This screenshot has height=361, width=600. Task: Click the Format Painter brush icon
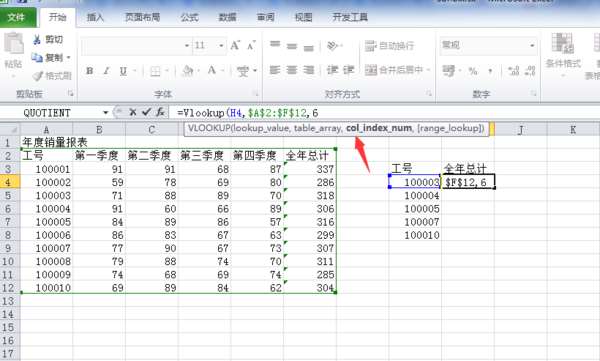coord(38,76)
